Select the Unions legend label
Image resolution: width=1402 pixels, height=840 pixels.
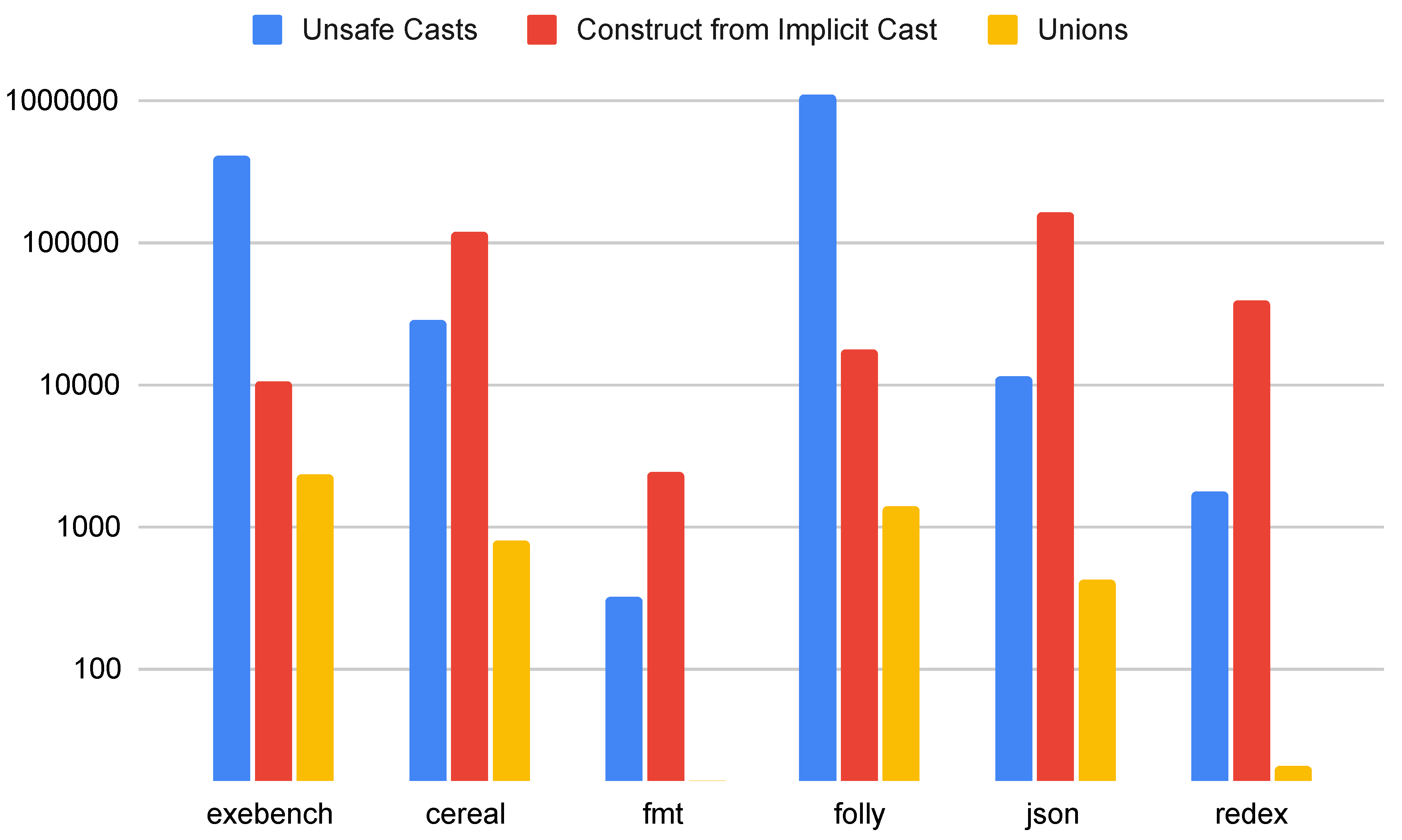[1082, 30]
